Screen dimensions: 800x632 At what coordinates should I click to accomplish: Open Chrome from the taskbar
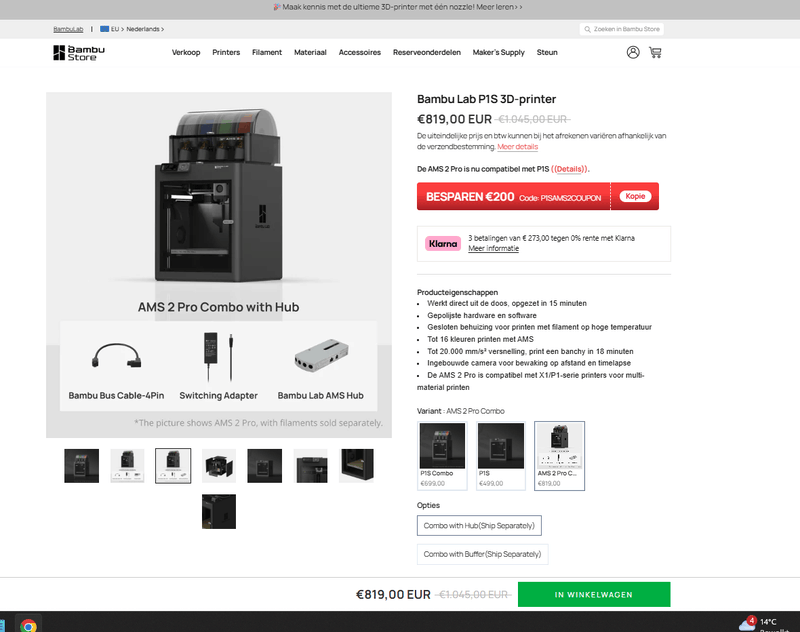point(28,625)
